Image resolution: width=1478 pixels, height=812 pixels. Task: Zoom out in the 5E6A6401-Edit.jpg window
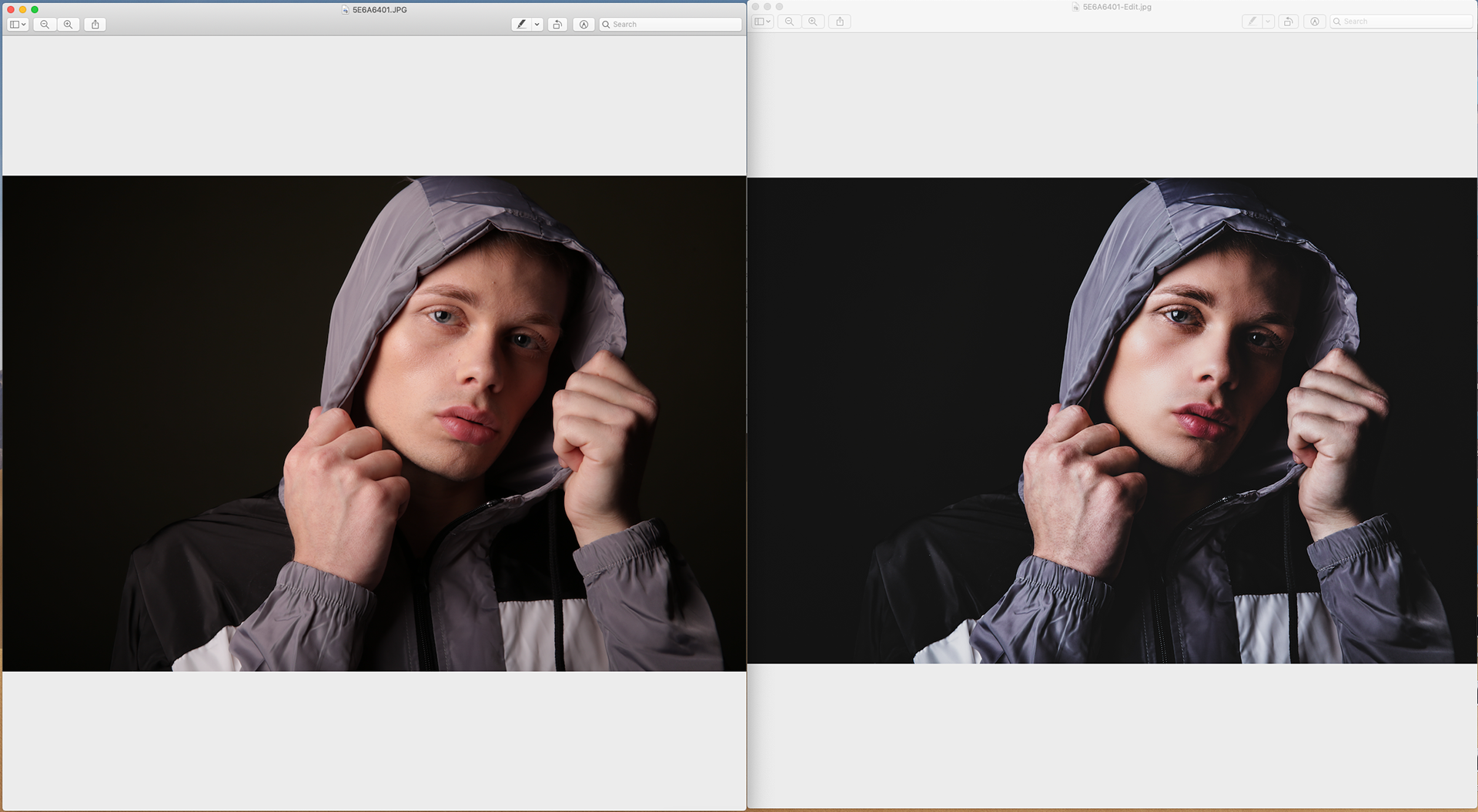(x=789, y=22)
